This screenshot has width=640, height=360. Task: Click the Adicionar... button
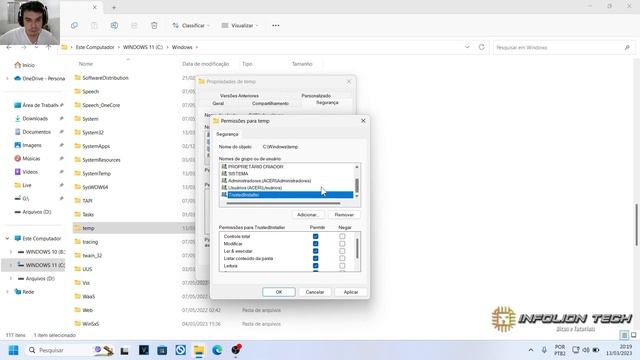308,215
